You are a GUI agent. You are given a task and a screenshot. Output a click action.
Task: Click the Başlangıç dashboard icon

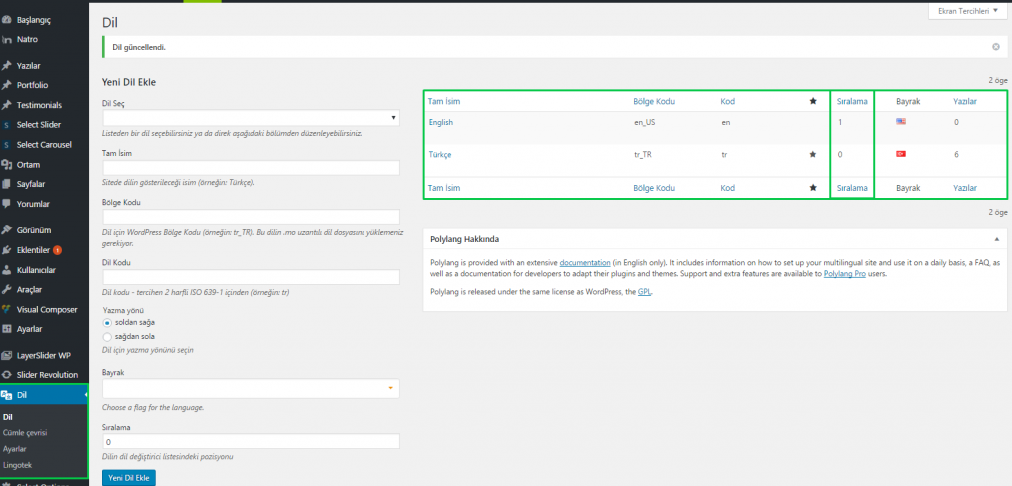pyautogui.click(x=6, y=20)
